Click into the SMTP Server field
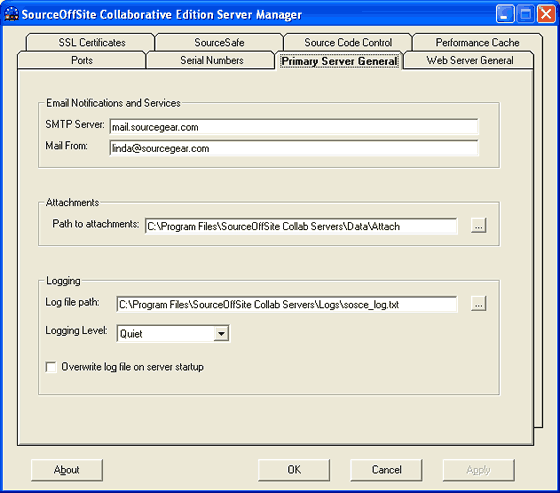The width and height of the screenshot is (560, 493). (294, 127)
